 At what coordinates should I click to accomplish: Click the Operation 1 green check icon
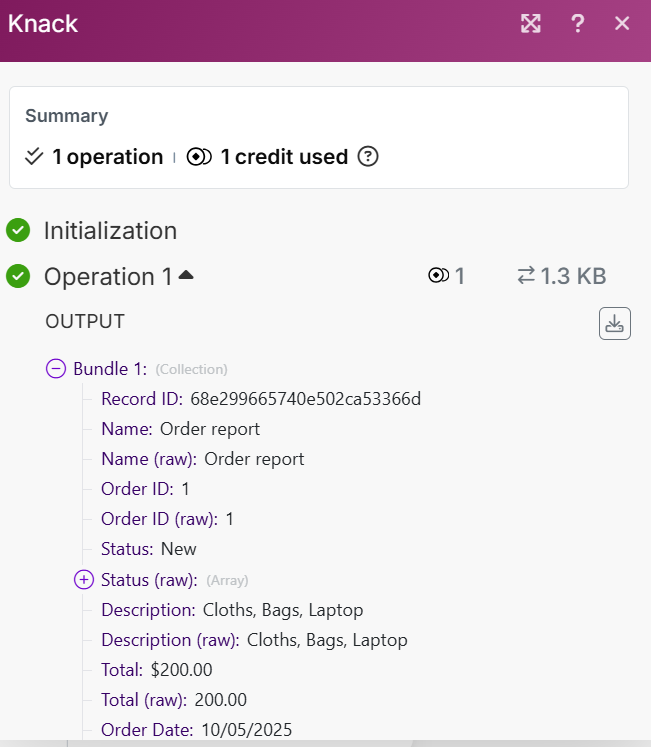(18, 276)
